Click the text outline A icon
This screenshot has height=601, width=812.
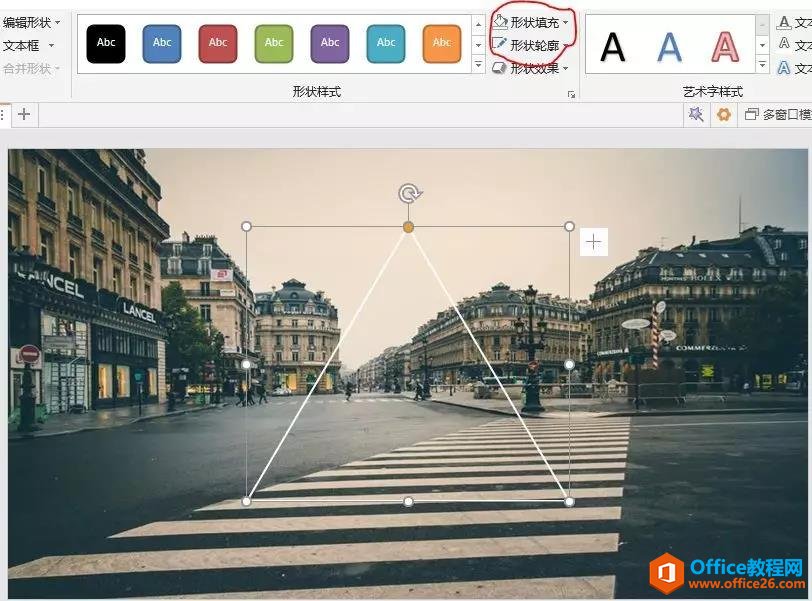pyautogui.click(x=784, y=44)
